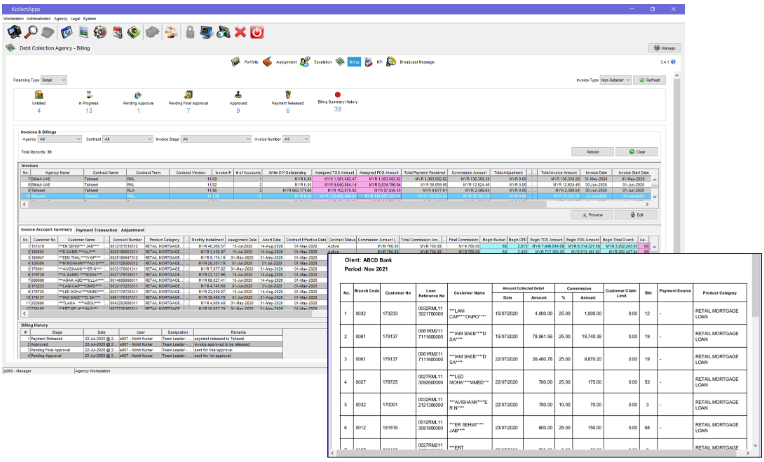Open the Unbilled invoices status icon
Image resolution: width=764 pixels, height=462 pixels.
click(39, 95)
